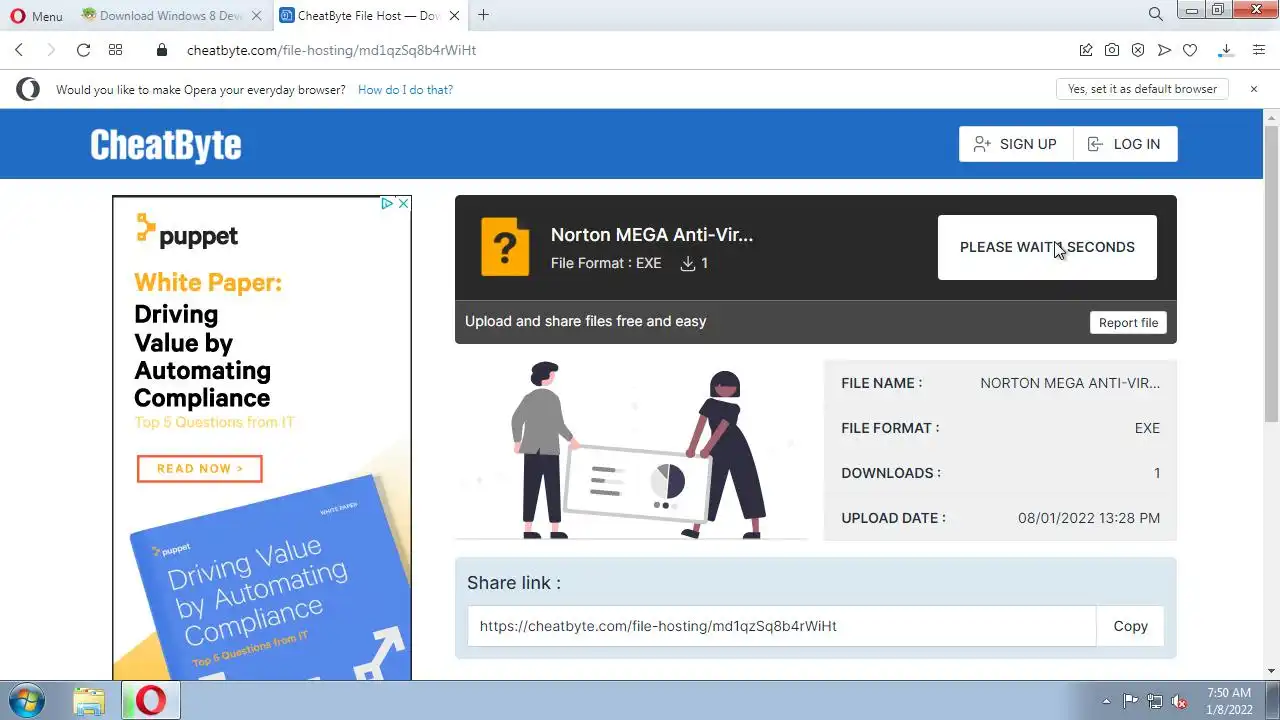Click the share link text field
Screen dimensions: 1280x720
point(782,626)
